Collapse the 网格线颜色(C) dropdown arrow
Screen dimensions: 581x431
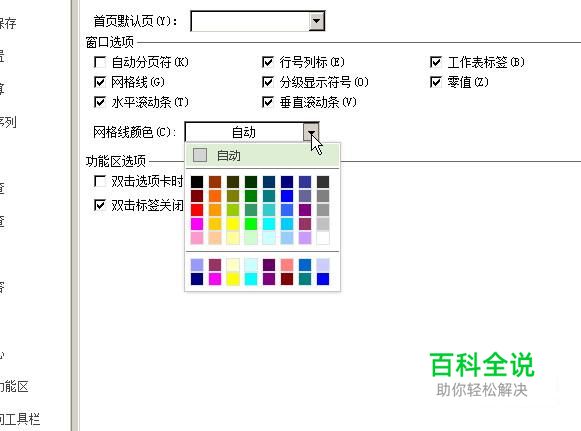point(311,132)
